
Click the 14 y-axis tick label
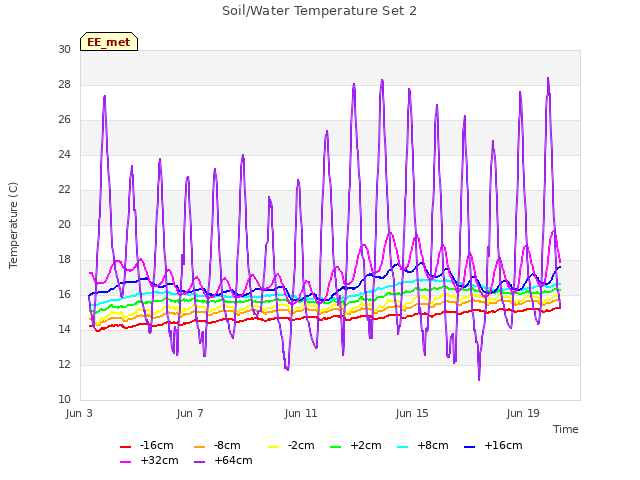[64, 329]
